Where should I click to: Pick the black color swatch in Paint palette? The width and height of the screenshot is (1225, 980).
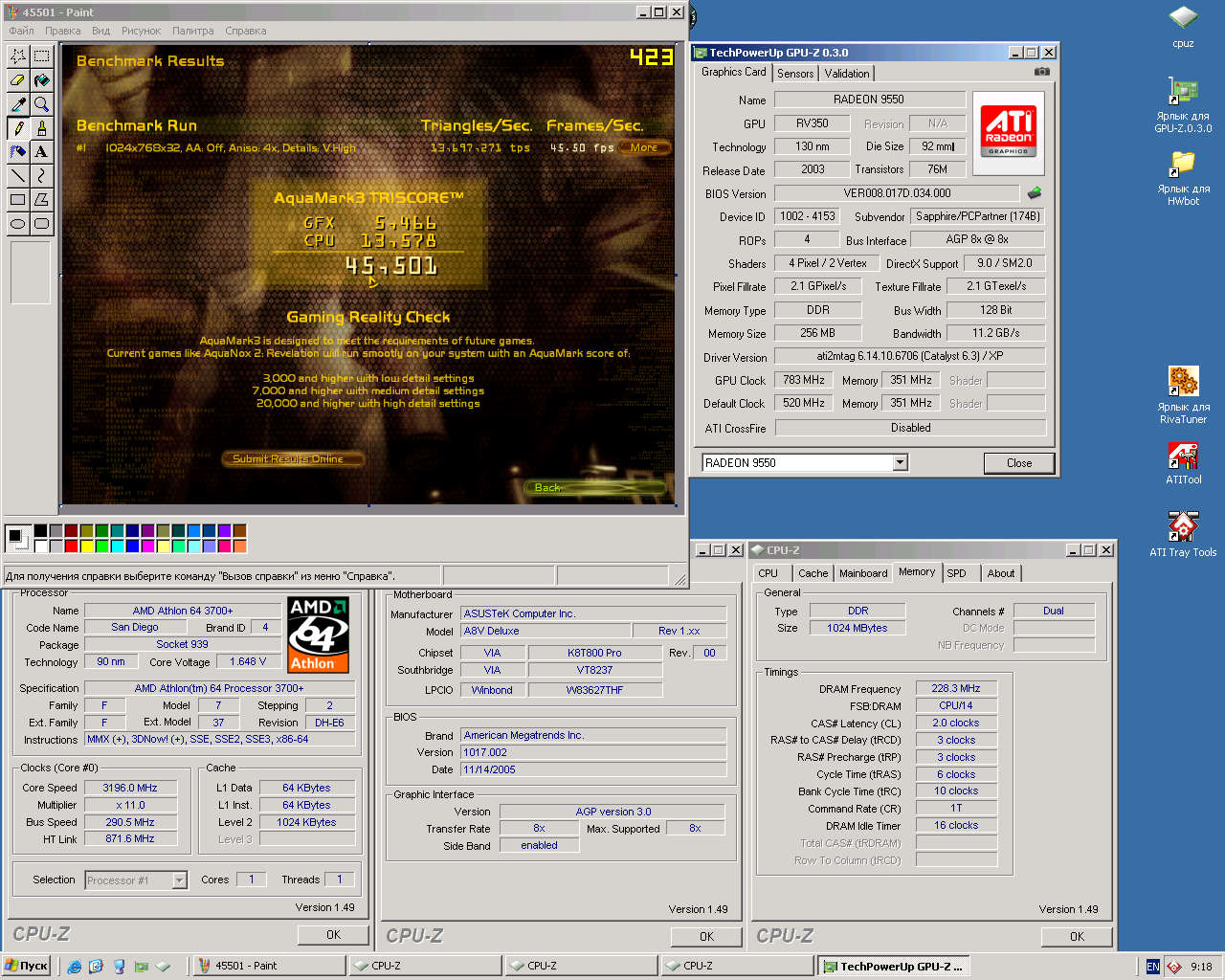pyautogui.click(x=41, y=531)
